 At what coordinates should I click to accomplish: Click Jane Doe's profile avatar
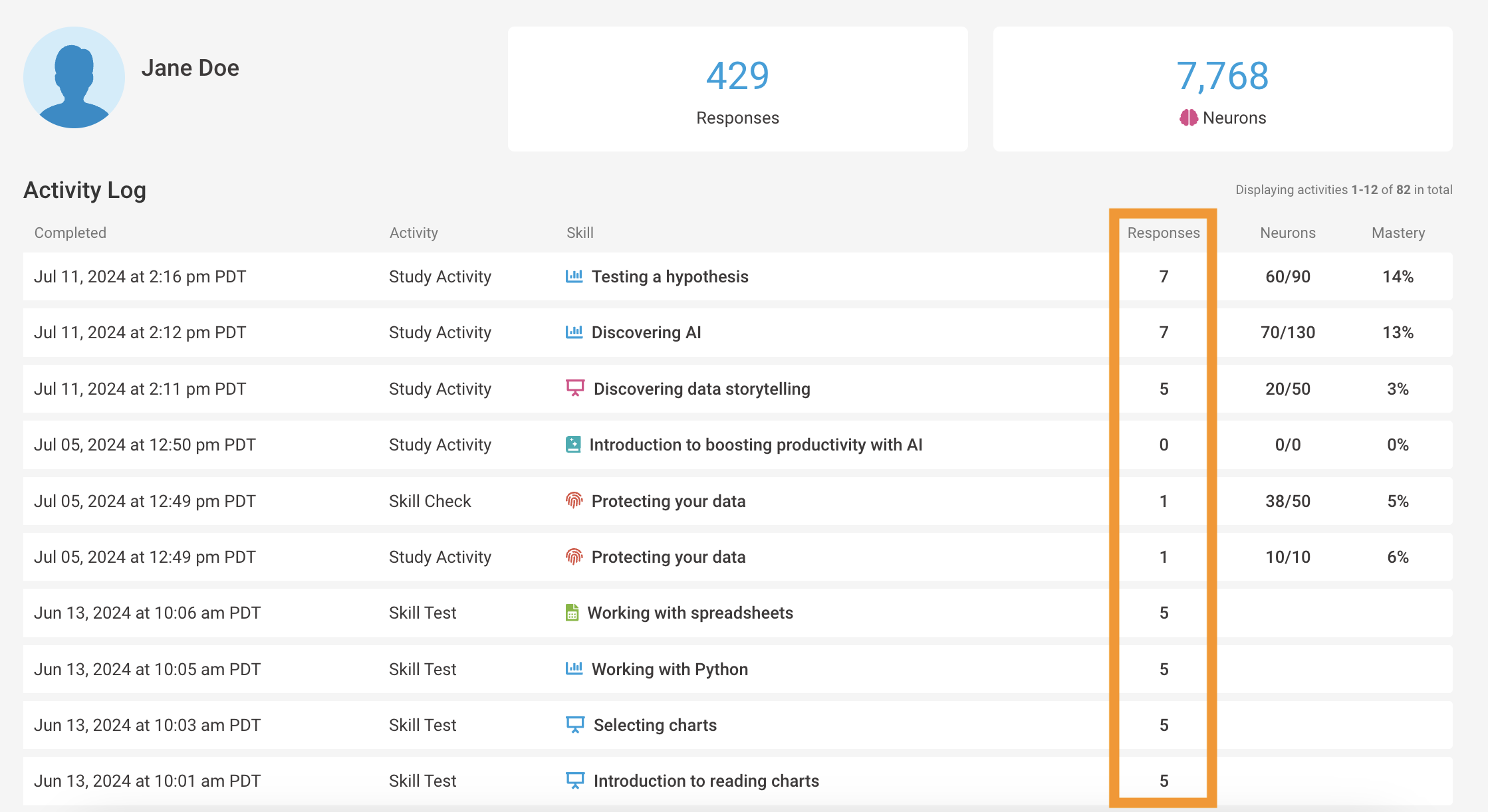74,78
